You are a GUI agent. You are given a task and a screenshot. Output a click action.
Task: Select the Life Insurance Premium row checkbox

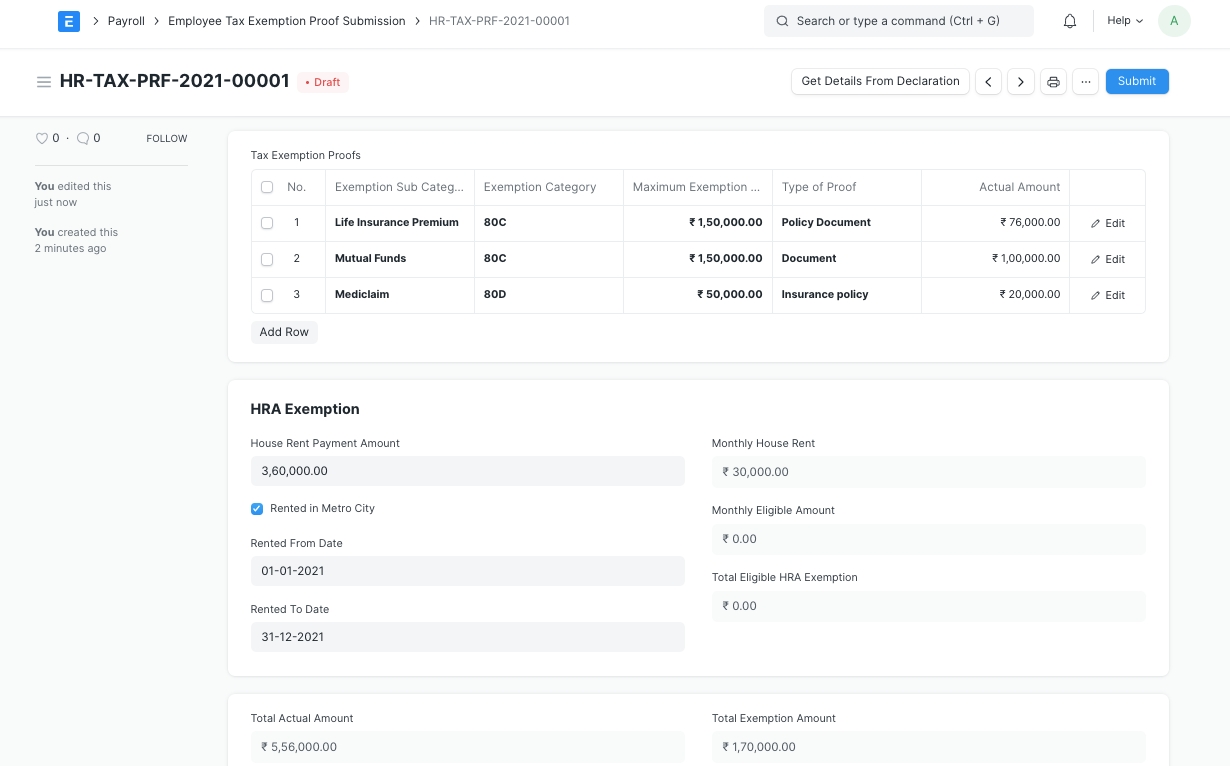click(267, 223)
